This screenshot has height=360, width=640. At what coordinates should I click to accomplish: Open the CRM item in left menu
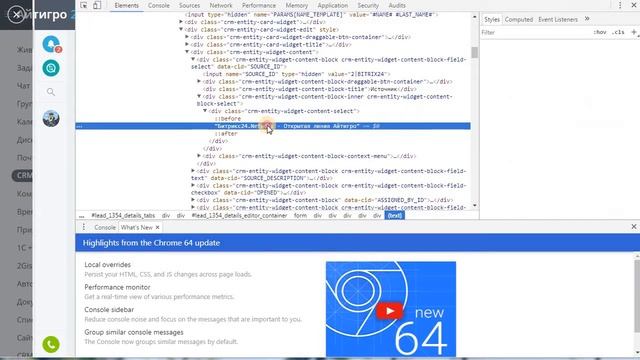(x=23, y=176)
